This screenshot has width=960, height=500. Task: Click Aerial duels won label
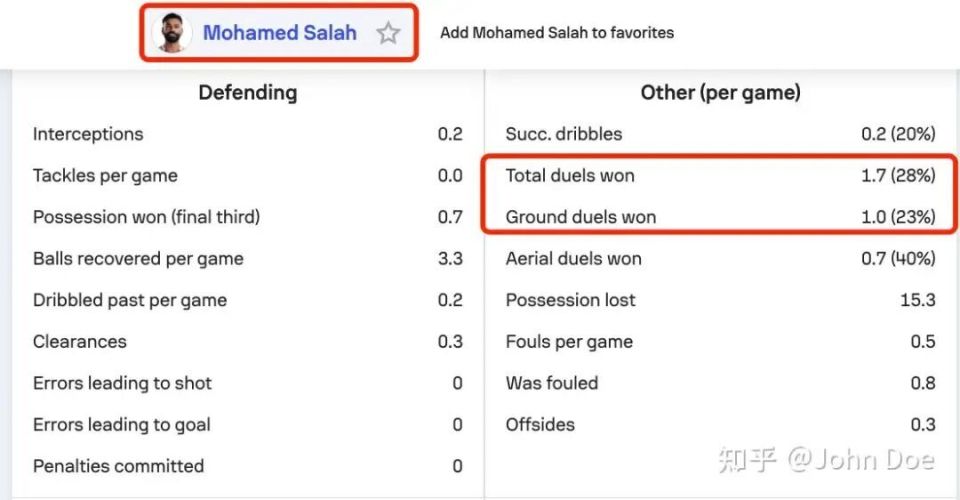pos(574,258)
